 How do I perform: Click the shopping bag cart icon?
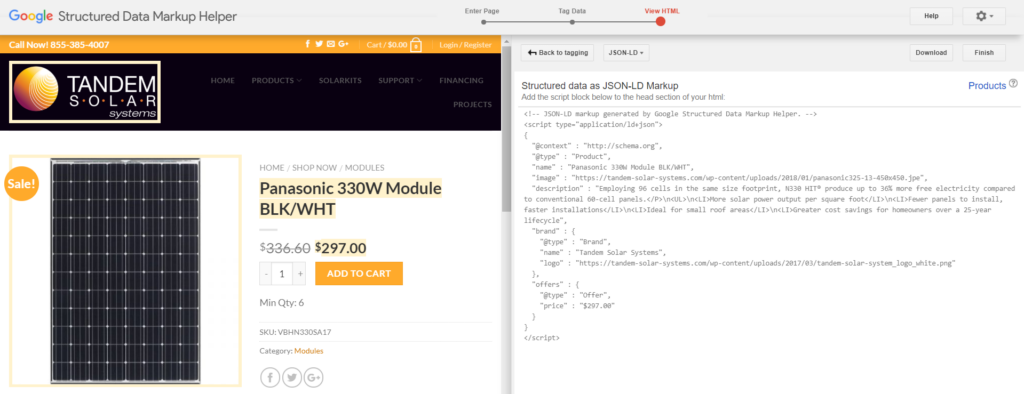(x=416, y=45)
